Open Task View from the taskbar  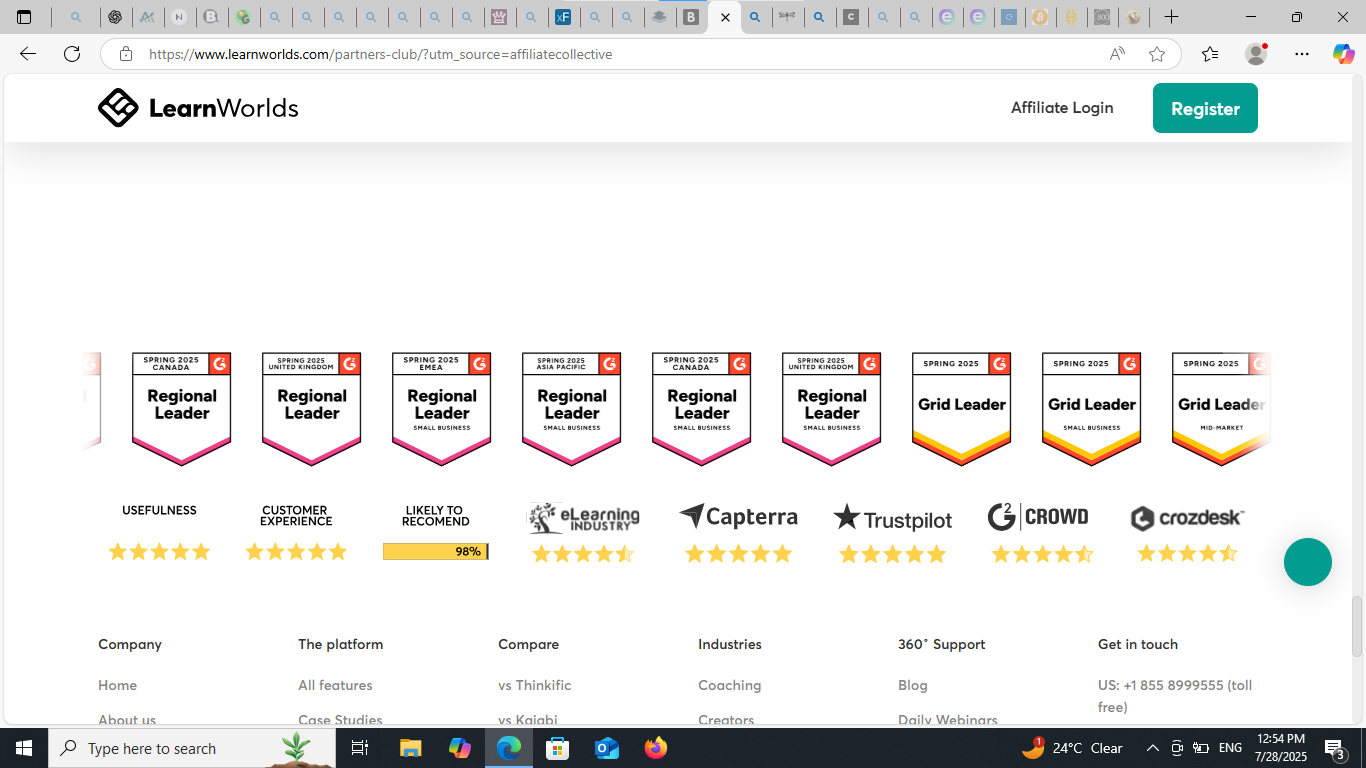click(x=360, y=748)
